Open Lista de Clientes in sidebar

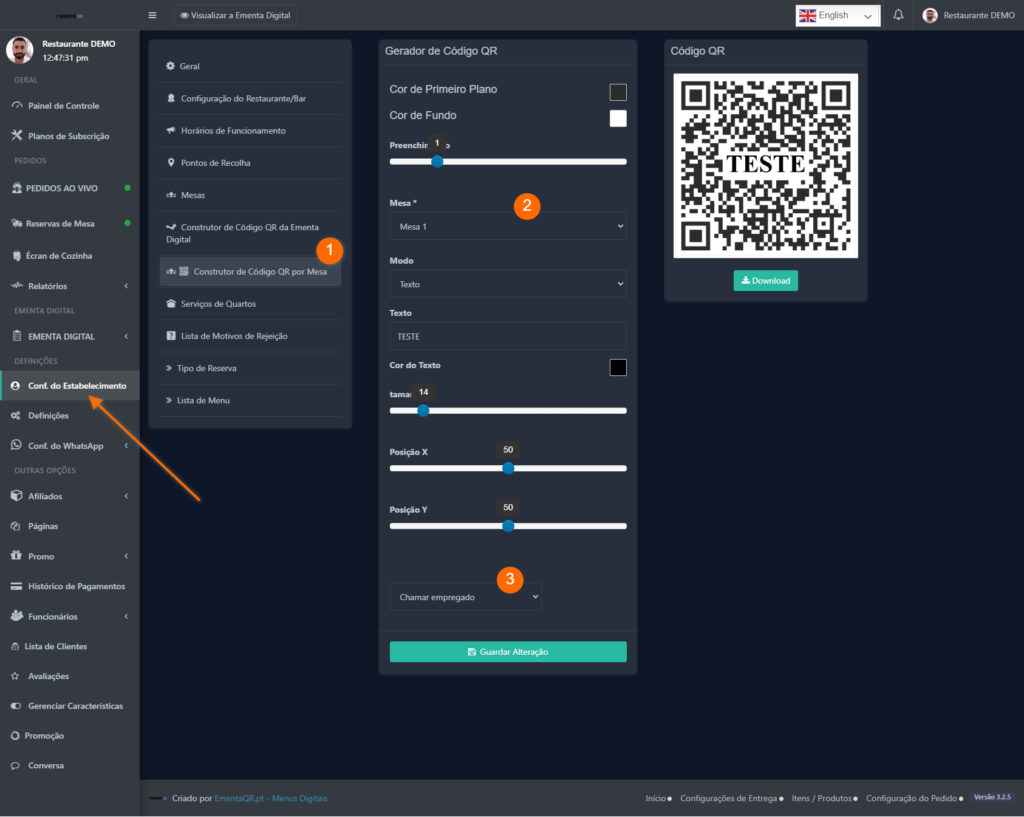point(55,646)
